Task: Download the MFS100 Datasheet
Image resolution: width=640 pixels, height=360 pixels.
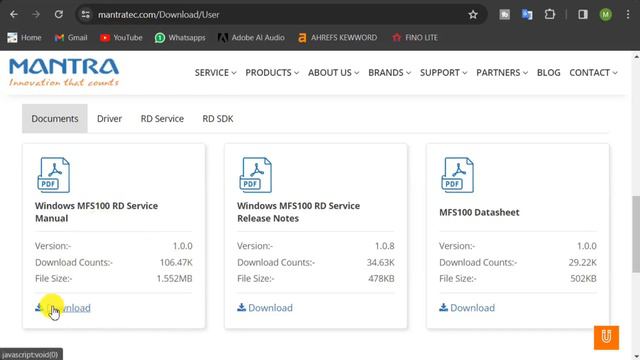Action: (467, 308)
